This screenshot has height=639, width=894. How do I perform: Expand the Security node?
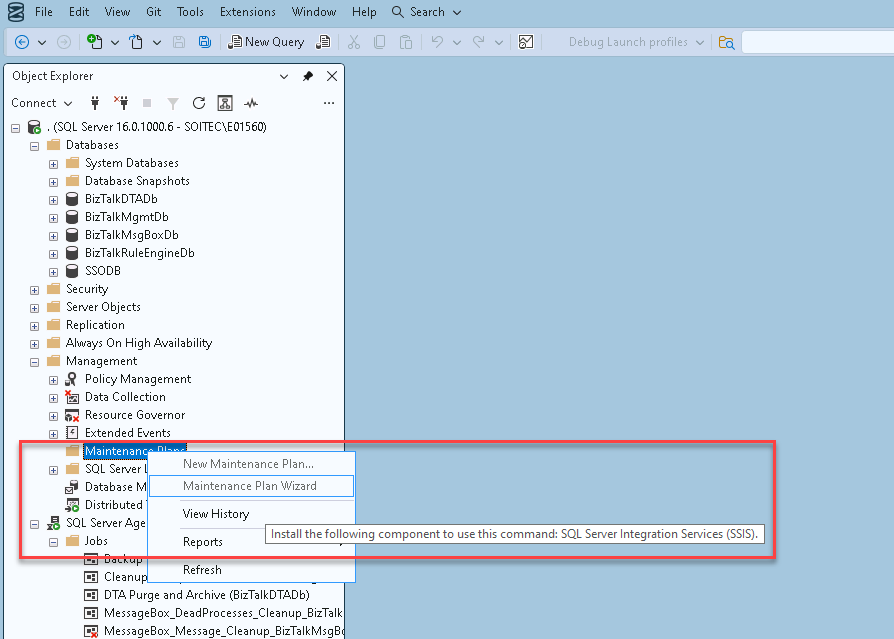(x=35, y=290)
